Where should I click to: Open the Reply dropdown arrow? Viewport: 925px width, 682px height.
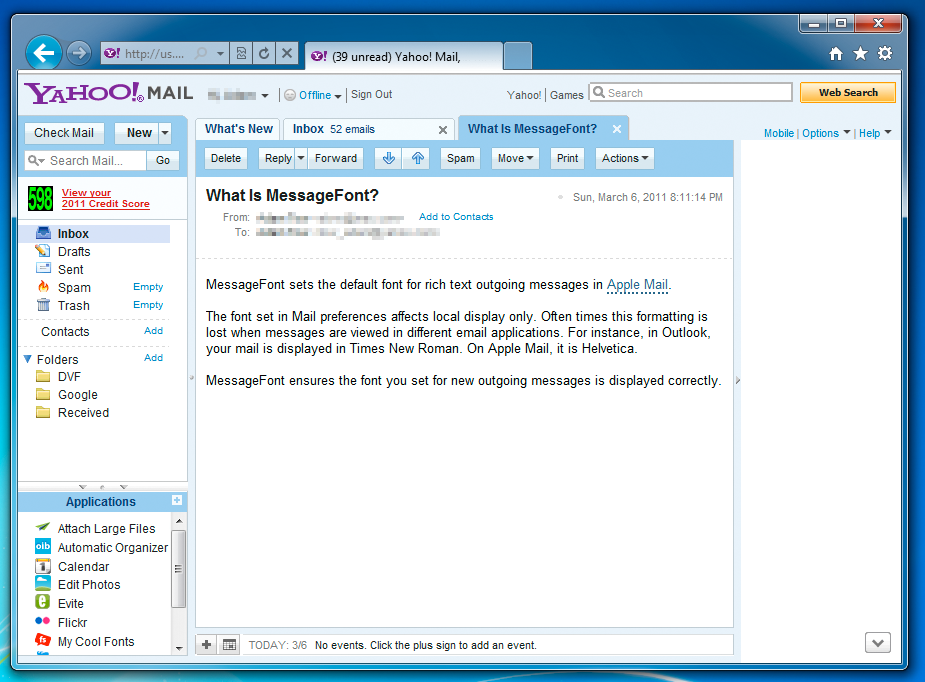click(x=301, y=158)
